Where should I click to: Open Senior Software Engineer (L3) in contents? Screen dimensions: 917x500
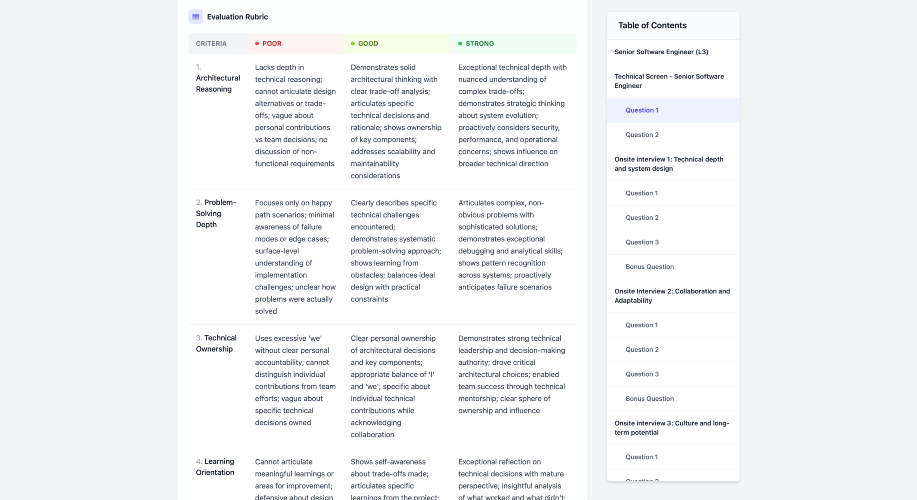coord(661,51)
